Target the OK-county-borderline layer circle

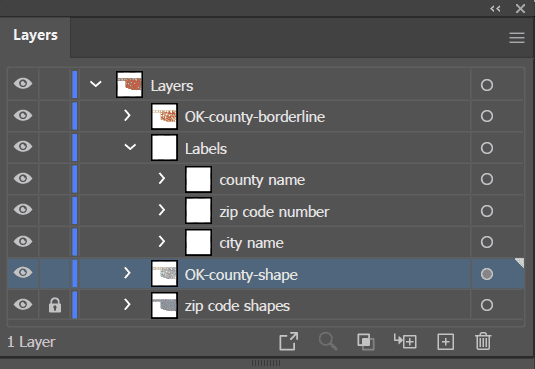click(487, 116)
